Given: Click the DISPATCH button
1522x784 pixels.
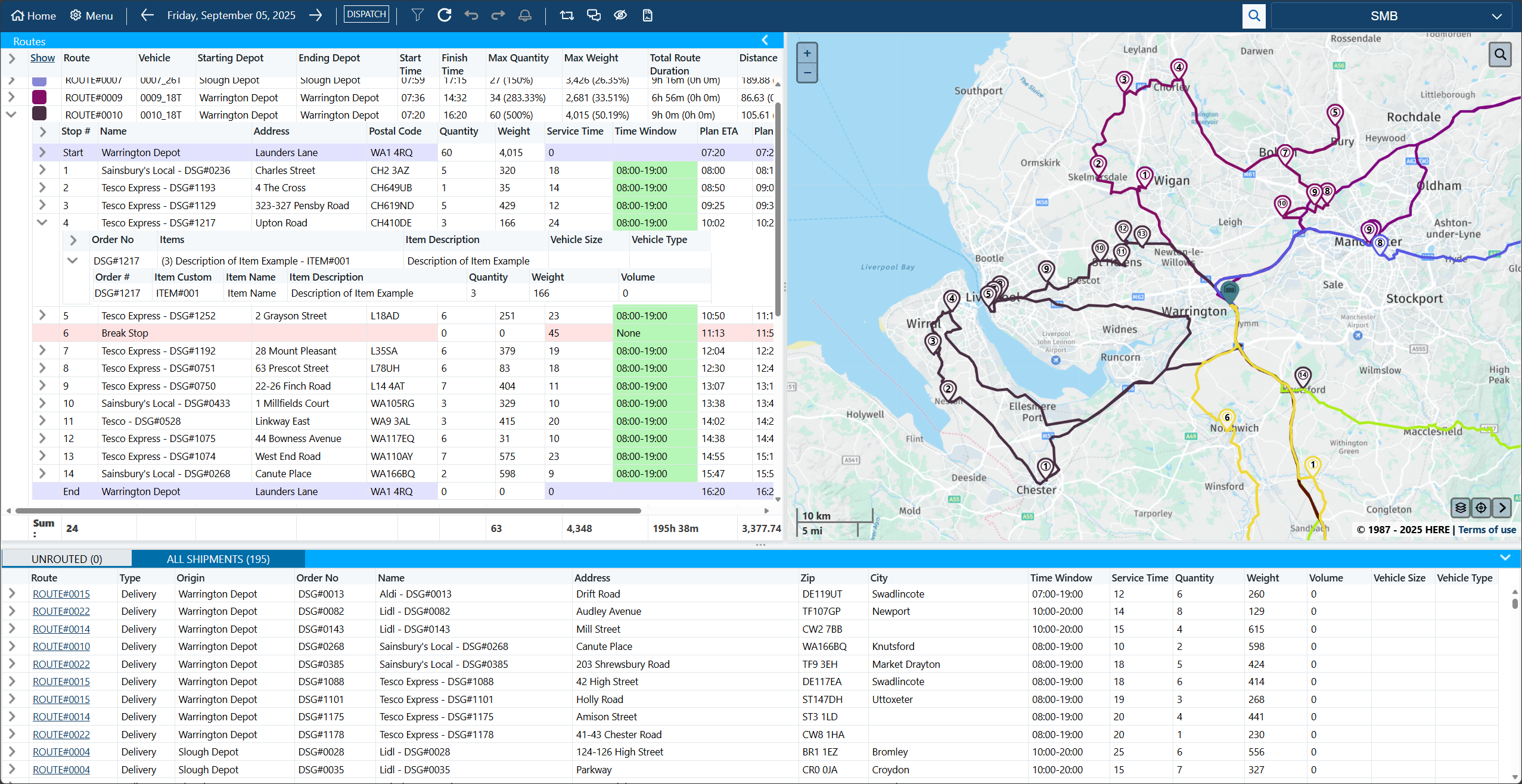Looking at the screenshot, I should pyautogui.click(x=366, y=14).
